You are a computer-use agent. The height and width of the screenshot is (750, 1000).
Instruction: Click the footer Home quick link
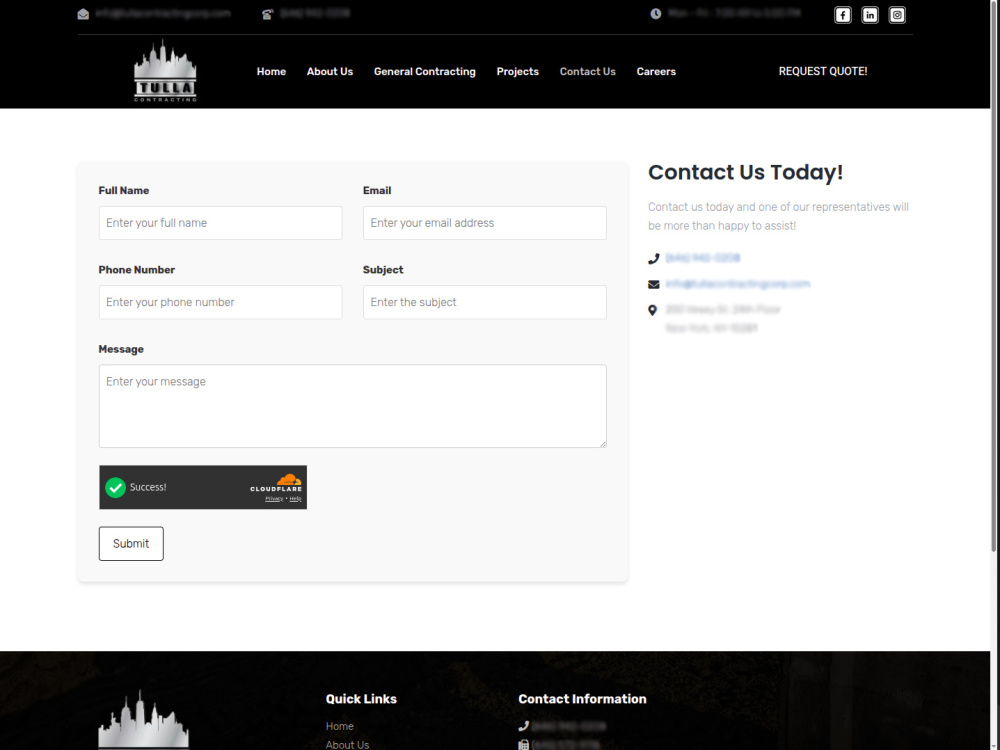click(340, 726)
